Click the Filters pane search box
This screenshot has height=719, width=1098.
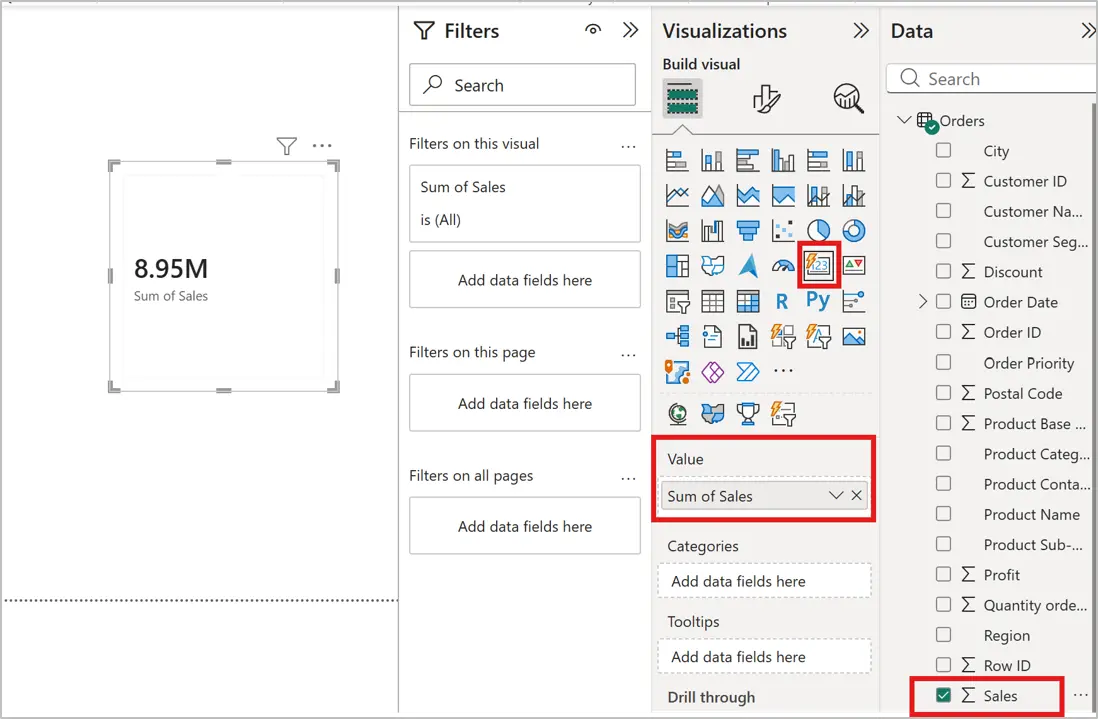(522, 85)
